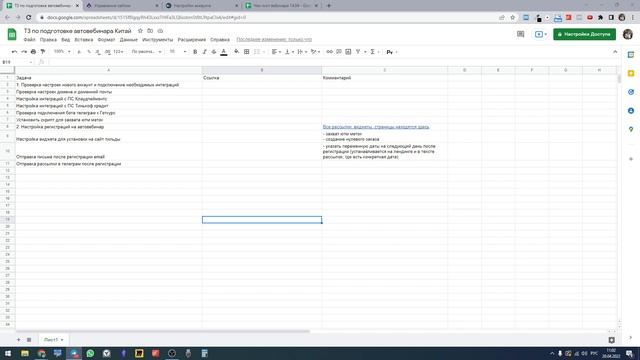Open Contacts in side panel
This screenshot has height=360, width=640.
(631, 111)
